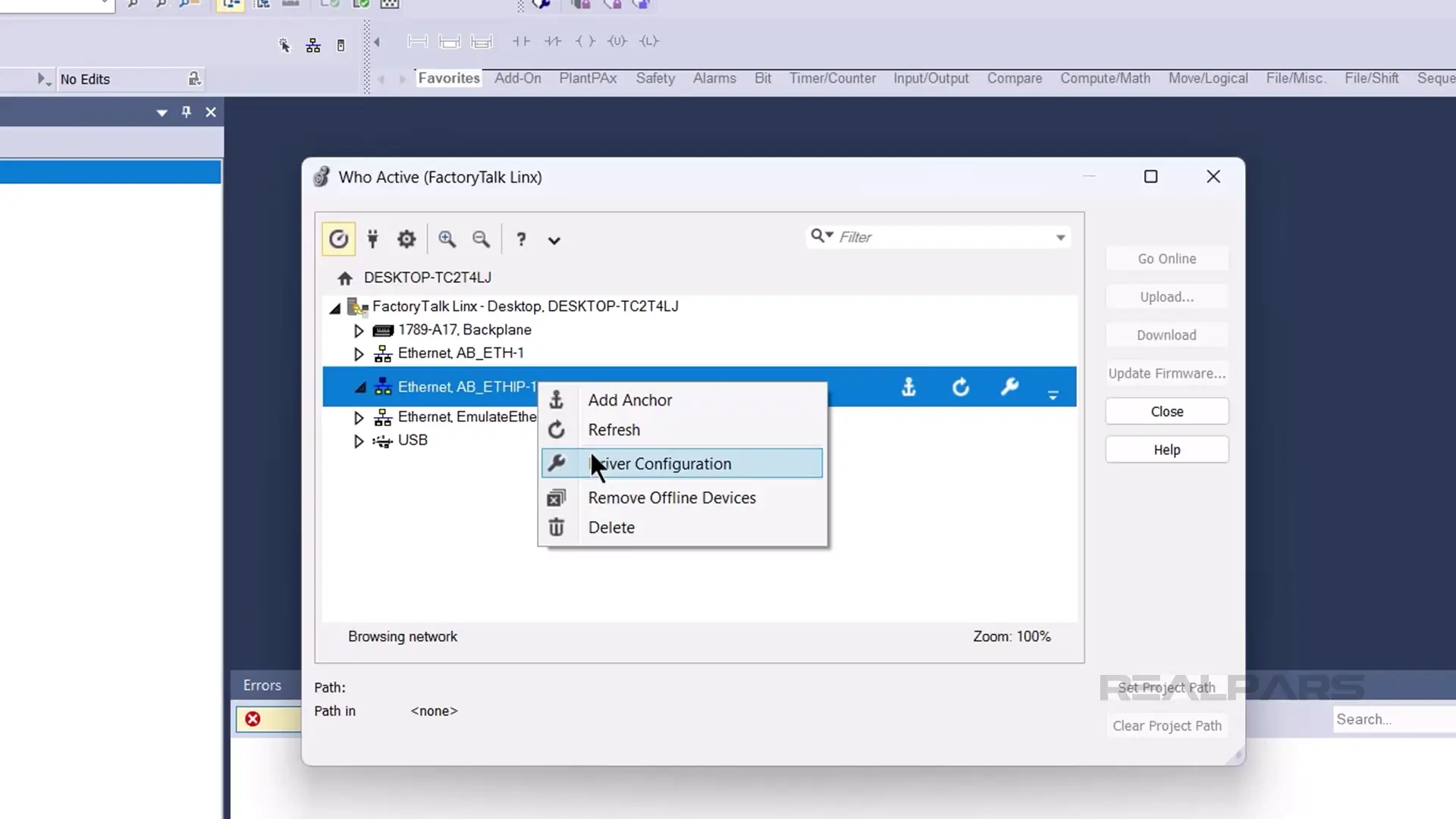This screenshot has width=1456, height=819.
Task: Select Driver Configuration in the context menu
Action: point(682,463)
